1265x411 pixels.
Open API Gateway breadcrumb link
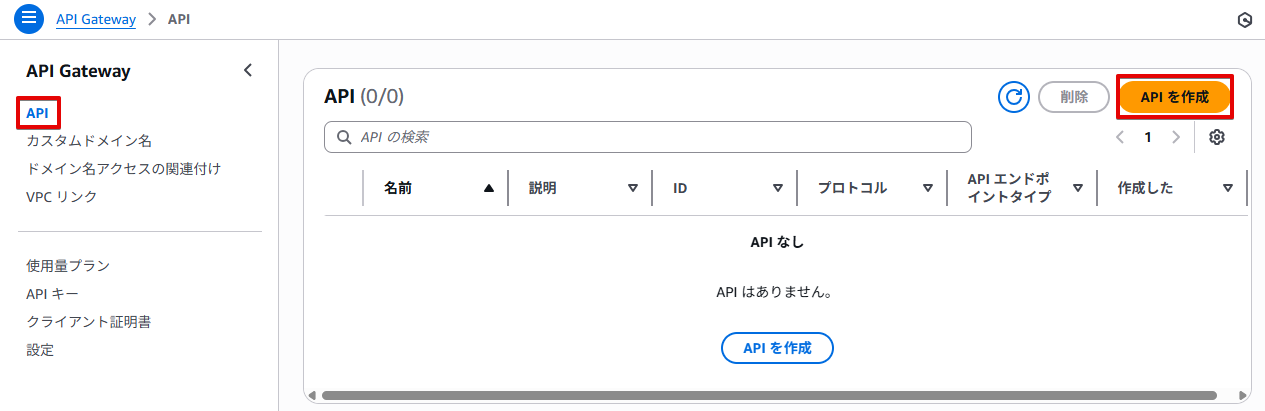click(x=96, y=19)
